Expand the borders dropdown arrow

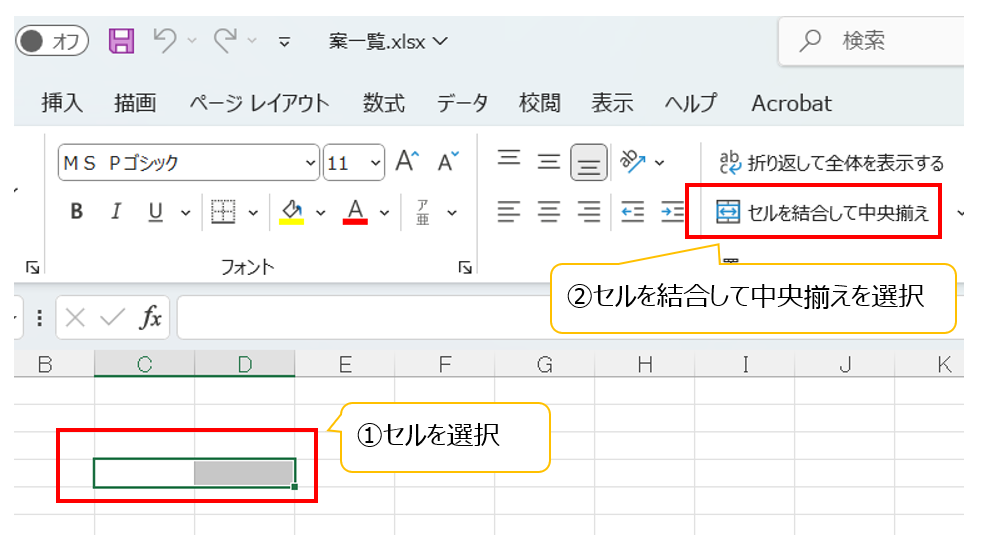point(253,212)
